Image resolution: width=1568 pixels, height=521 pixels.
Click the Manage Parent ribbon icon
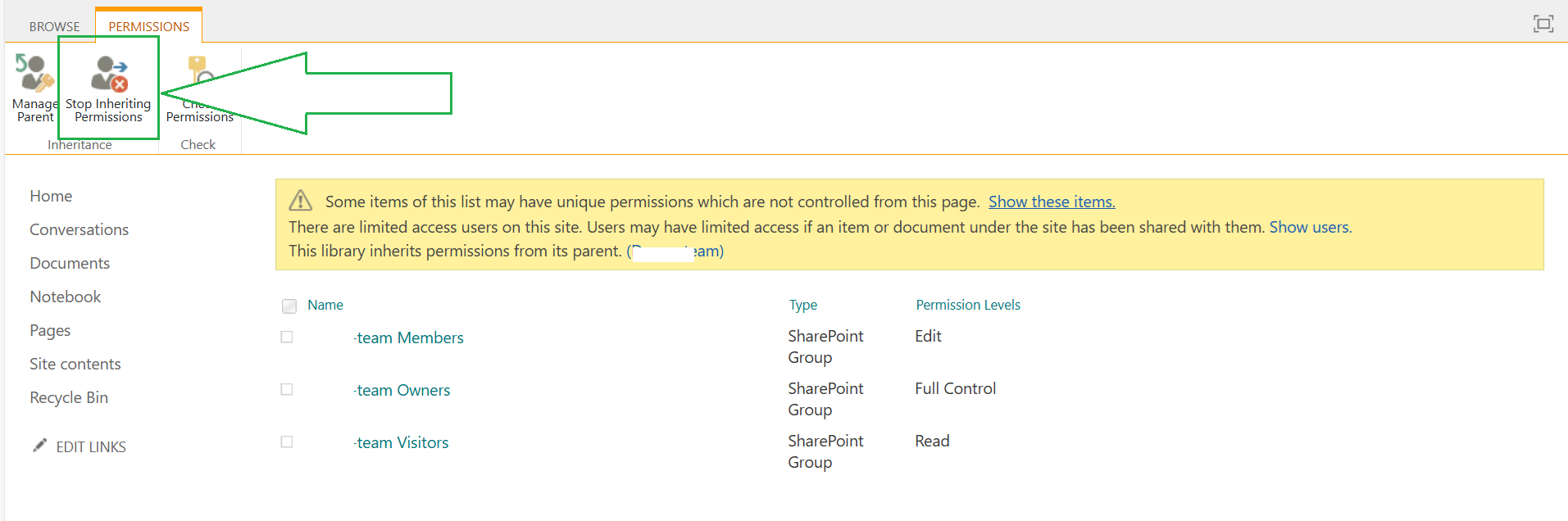click(x=34, y=73)
